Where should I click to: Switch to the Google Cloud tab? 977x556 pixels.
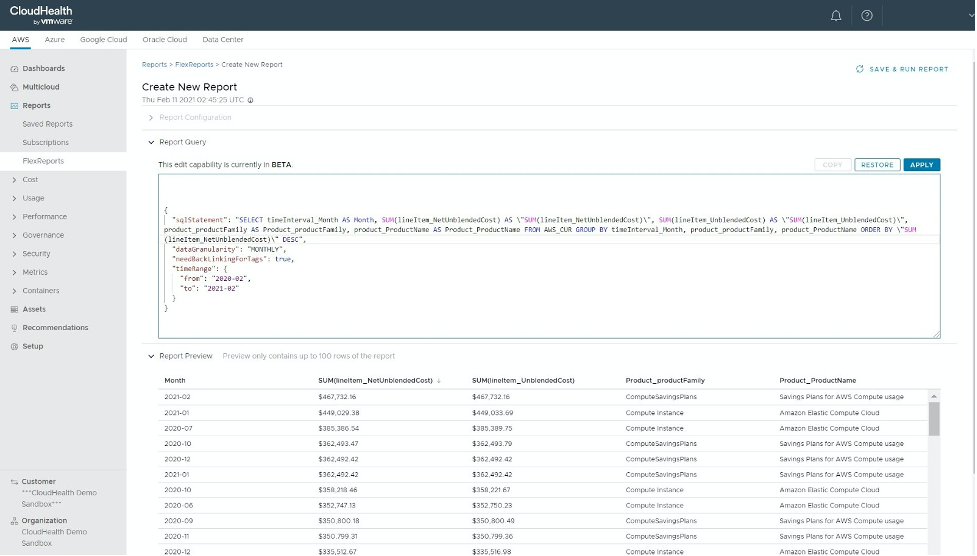coord(103,39)
